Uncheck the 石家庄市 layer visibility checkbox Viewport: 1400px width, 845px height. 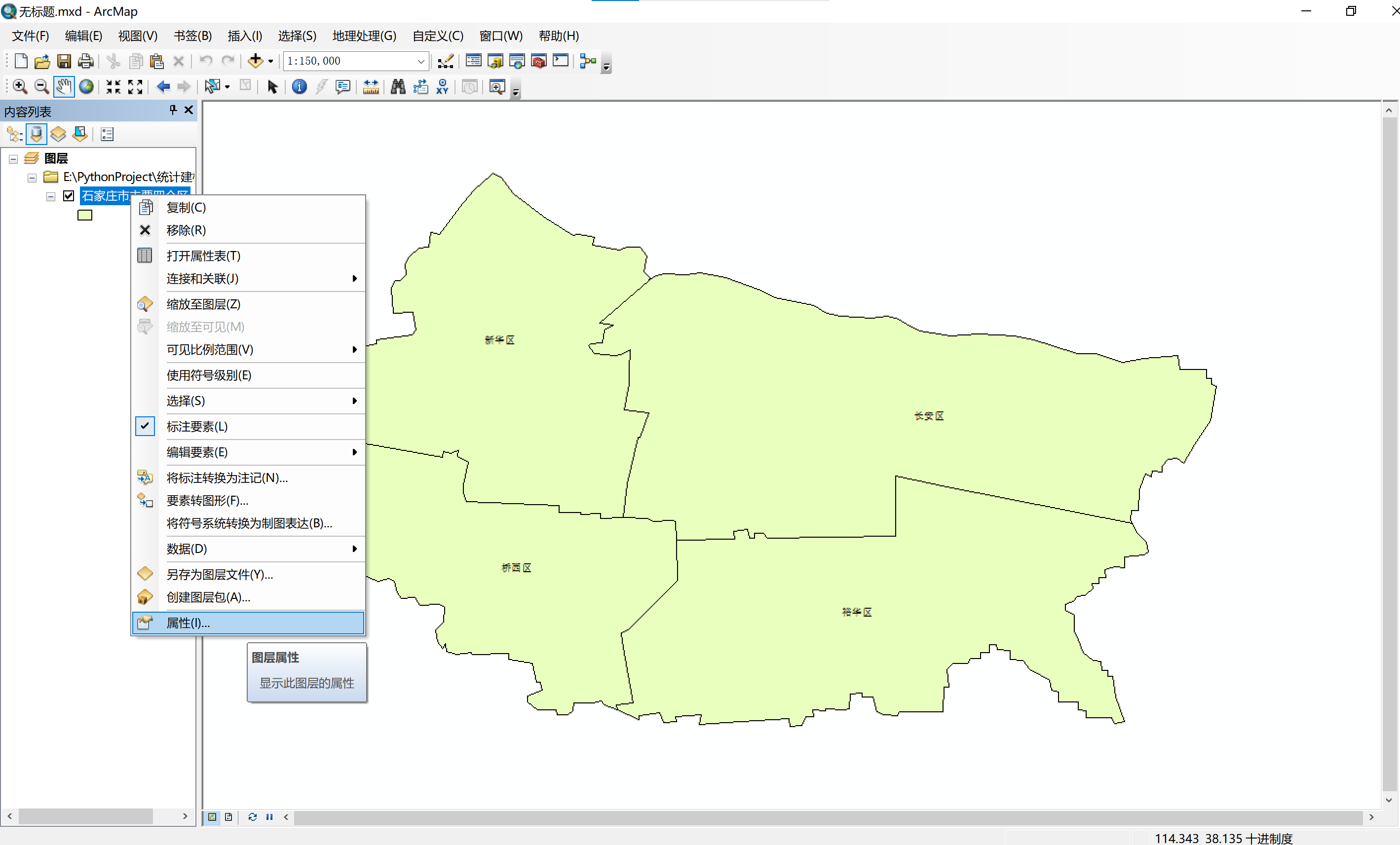pos(69,196)
